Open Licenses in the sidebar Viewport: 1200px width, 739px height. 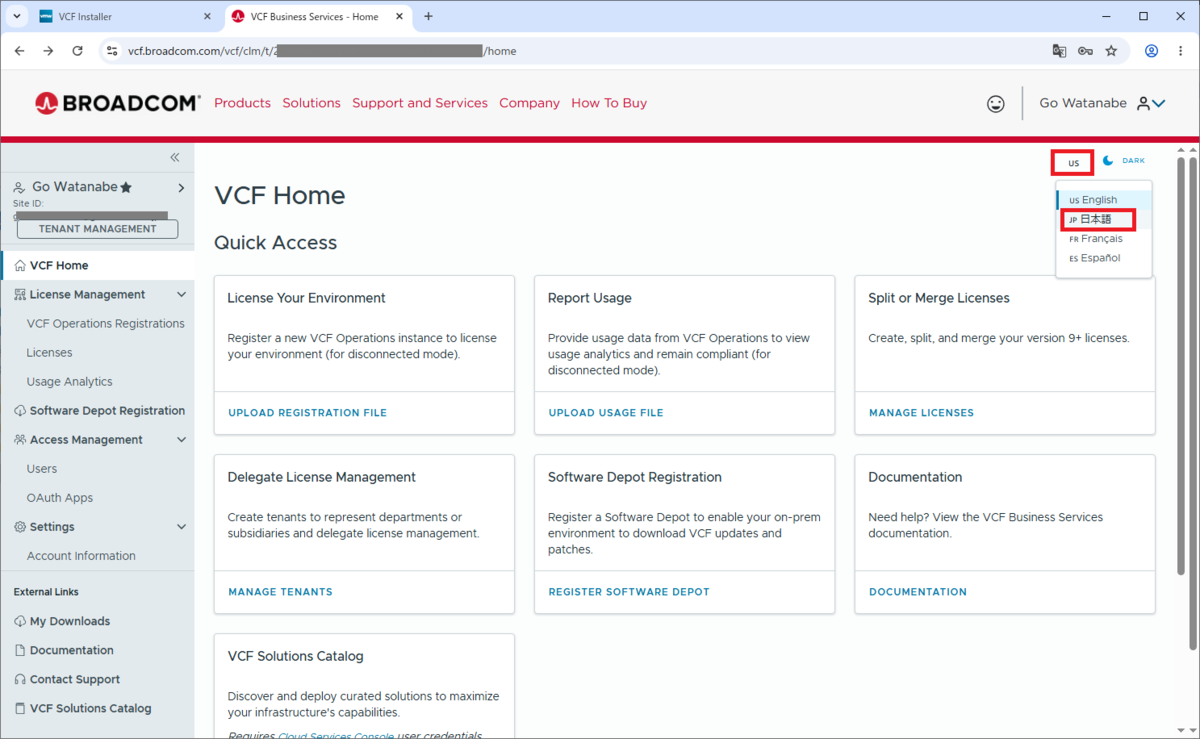pyautogui.click(x=49, y=353)
